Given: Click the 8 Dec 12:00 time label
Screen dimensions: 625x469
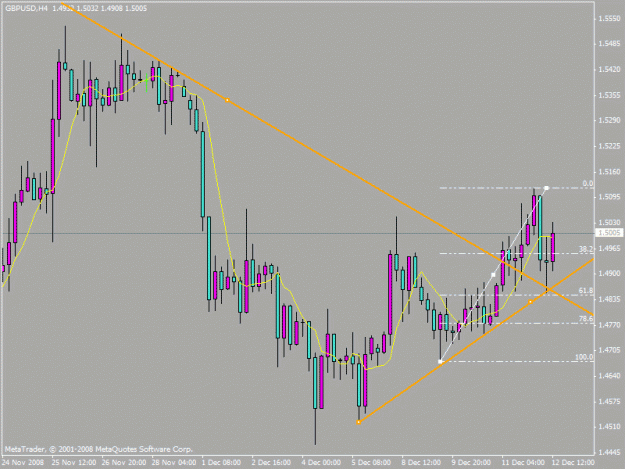Looking at the screenshot, I should pos(421,463).
